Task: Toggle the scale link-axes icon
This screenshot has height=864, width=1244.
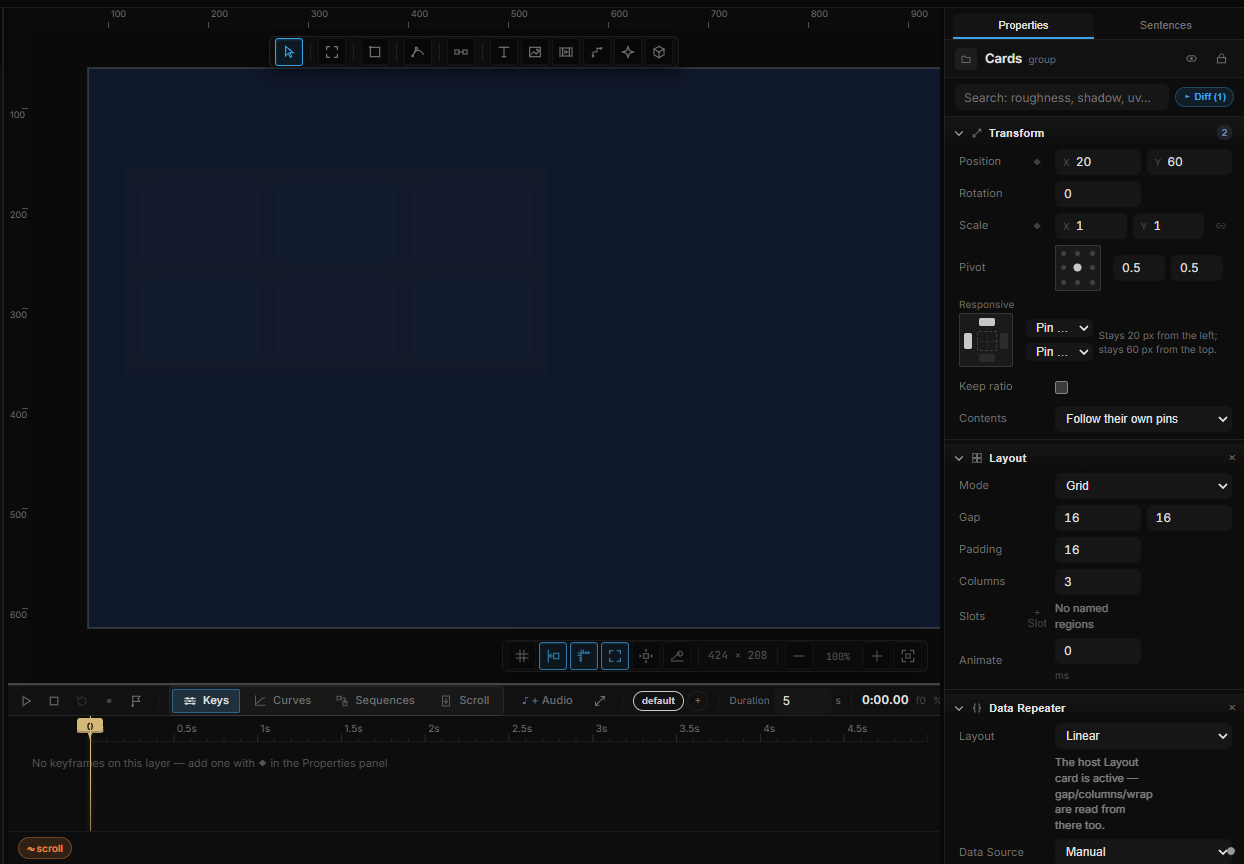Action: point(1221,226)
